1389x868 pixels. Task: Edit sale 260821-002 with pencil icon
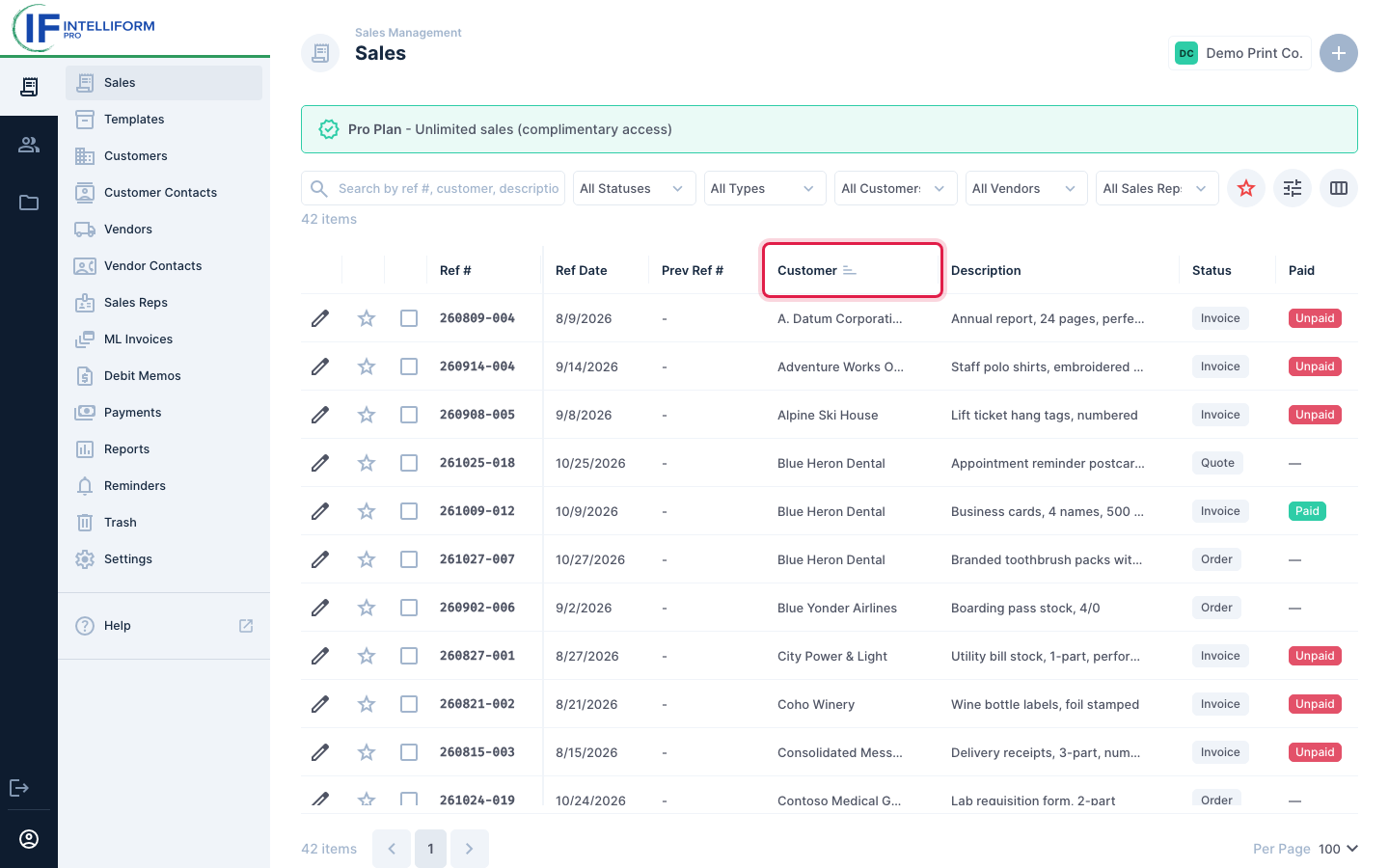[320, 704]
